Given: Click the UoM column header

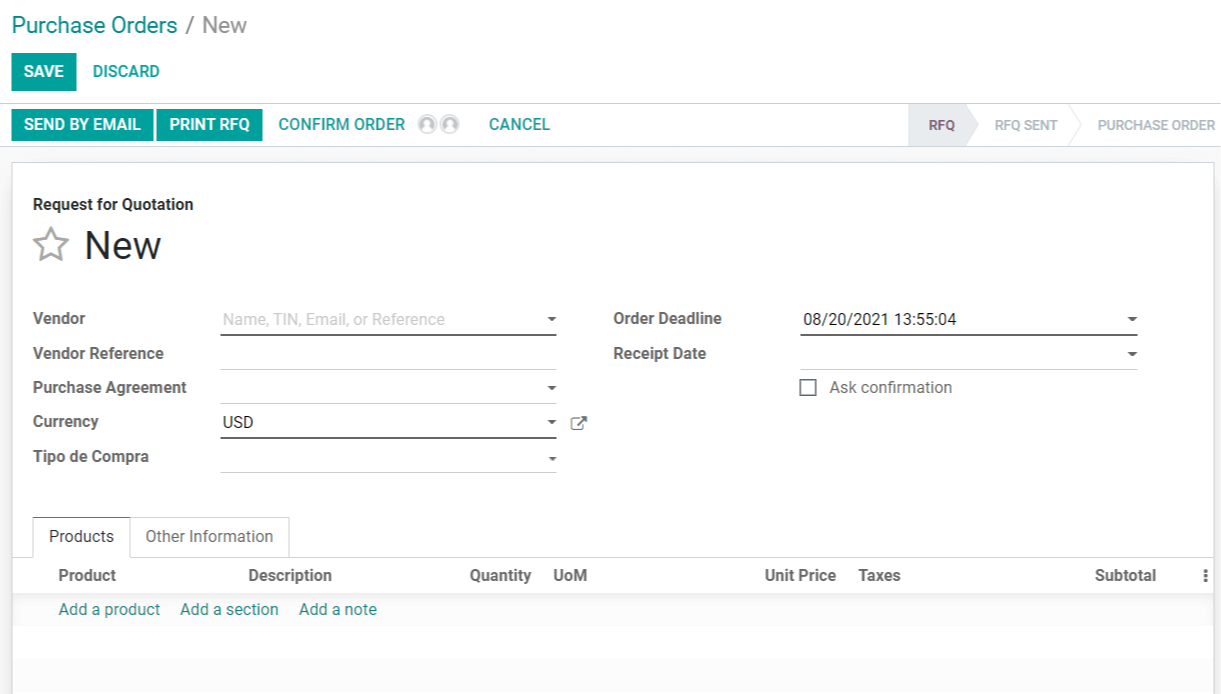Looking at the screenshot, I should (570, 576).
